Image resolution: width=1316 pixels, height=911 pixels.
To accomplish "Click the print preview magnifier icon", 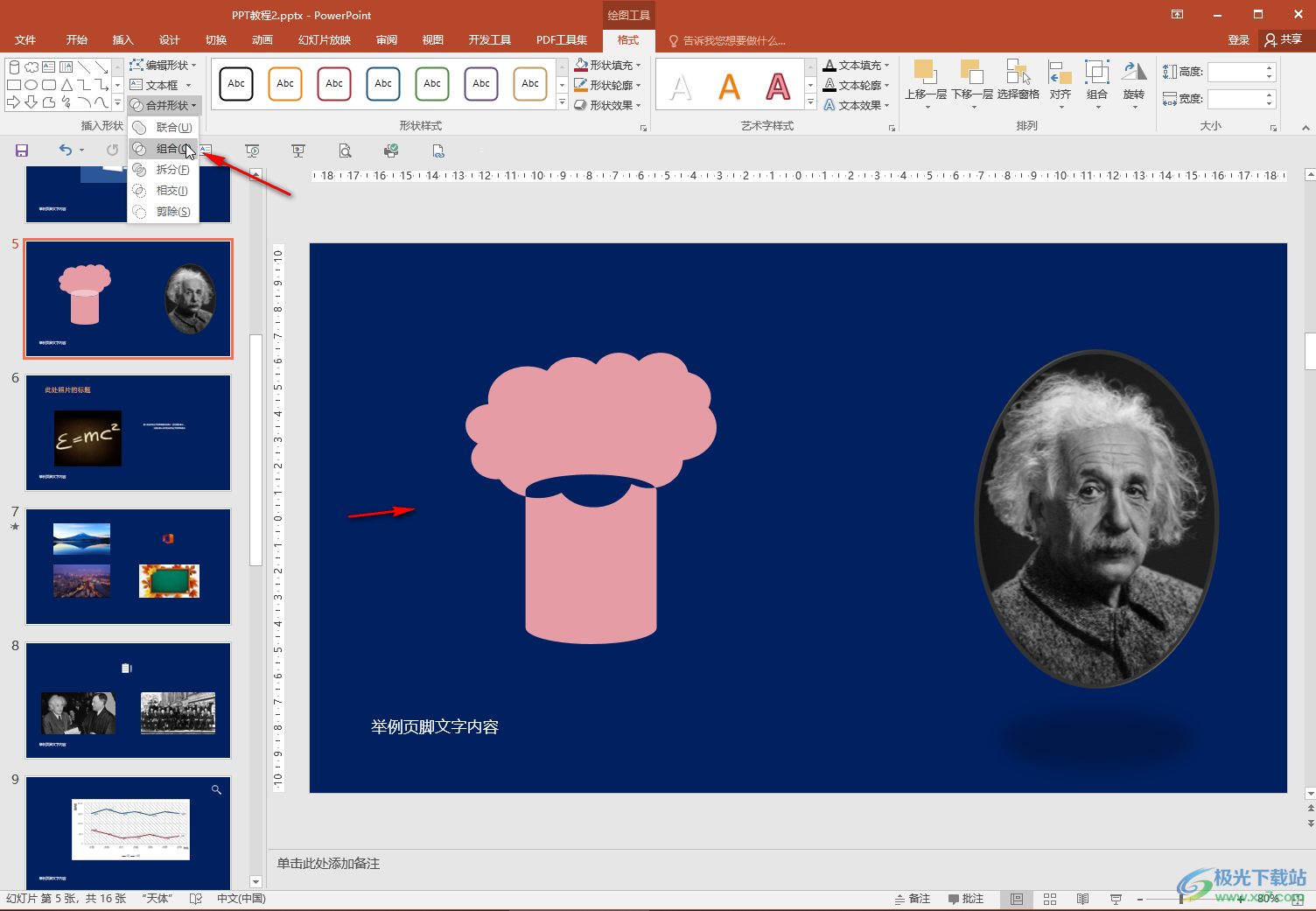I will tap(345, 151).
